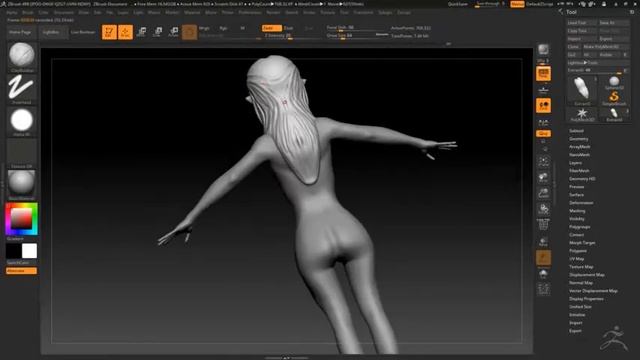The width and height of the screenshot is (640, 360).
Task: Activate the Move transform icon
Action: [142, 32]
